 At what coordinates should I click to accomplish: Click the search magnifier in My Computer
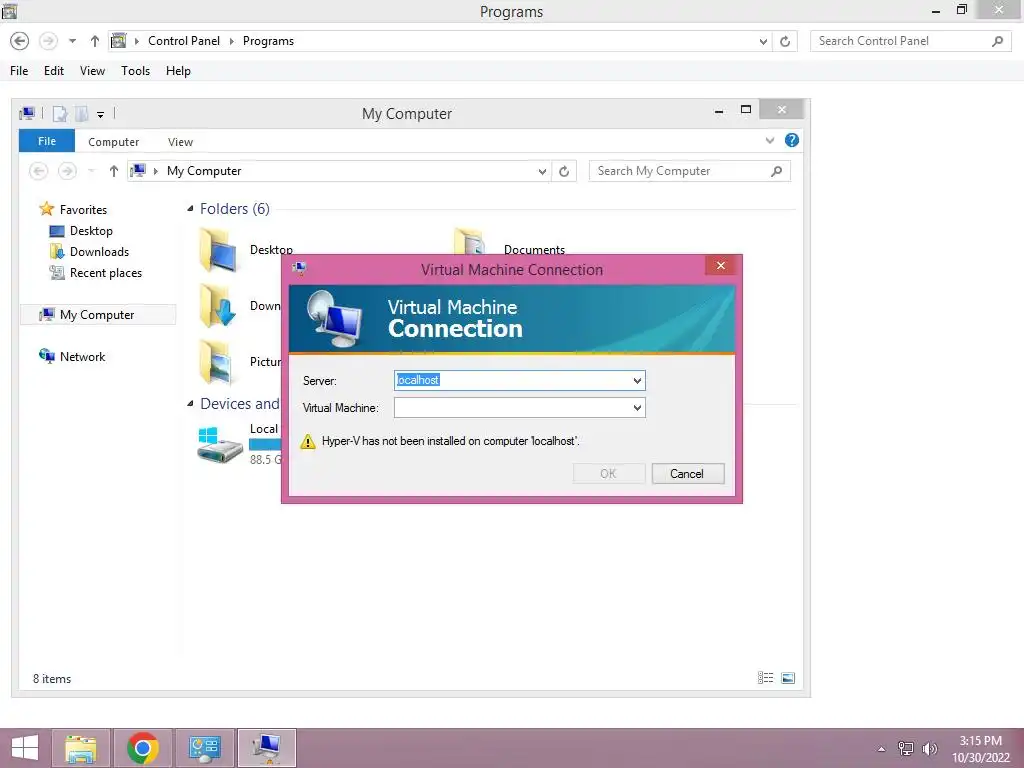[x=776, y=171]
